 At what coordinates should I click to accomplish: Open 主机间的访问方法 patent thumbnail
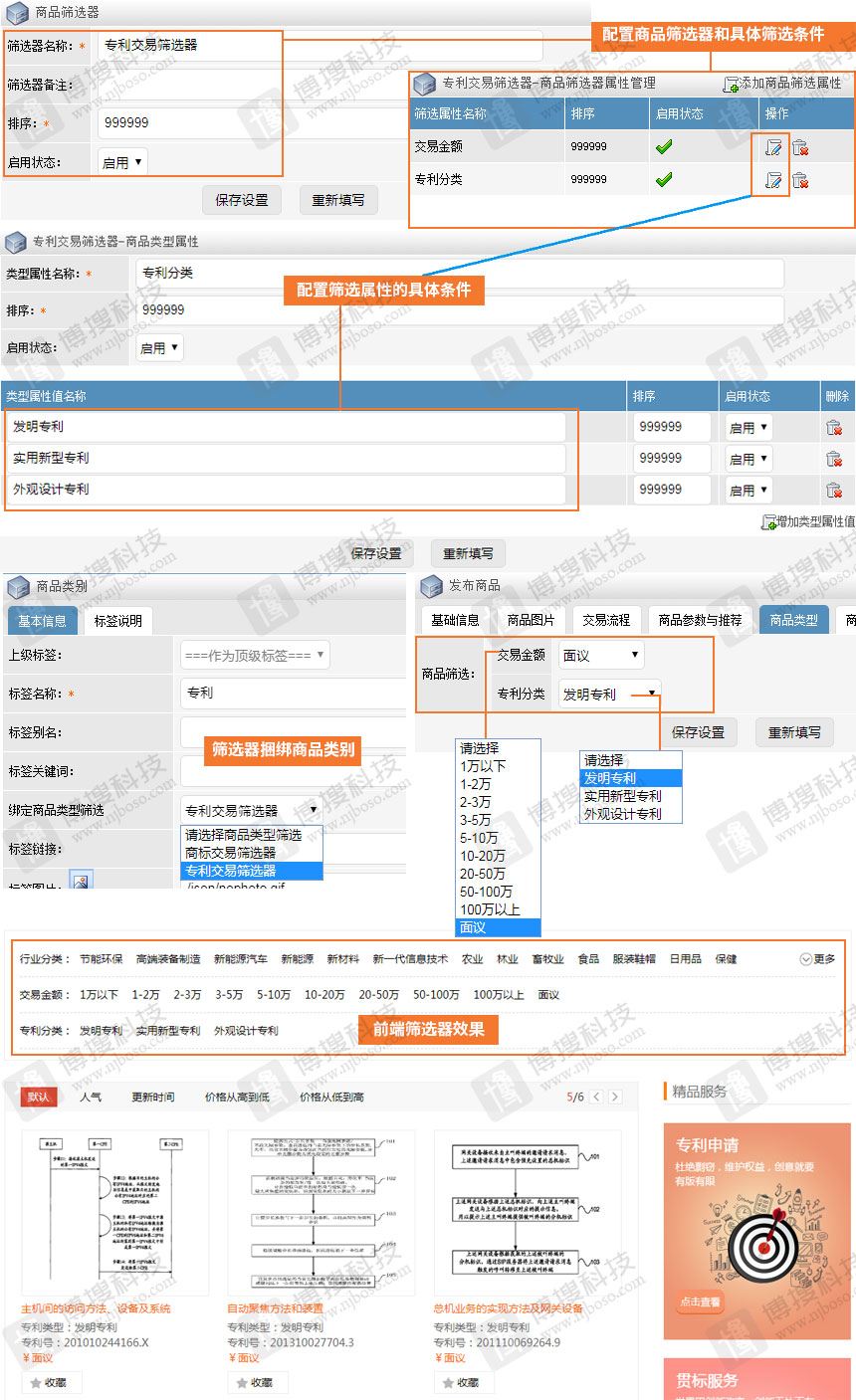coord(114,1212)
